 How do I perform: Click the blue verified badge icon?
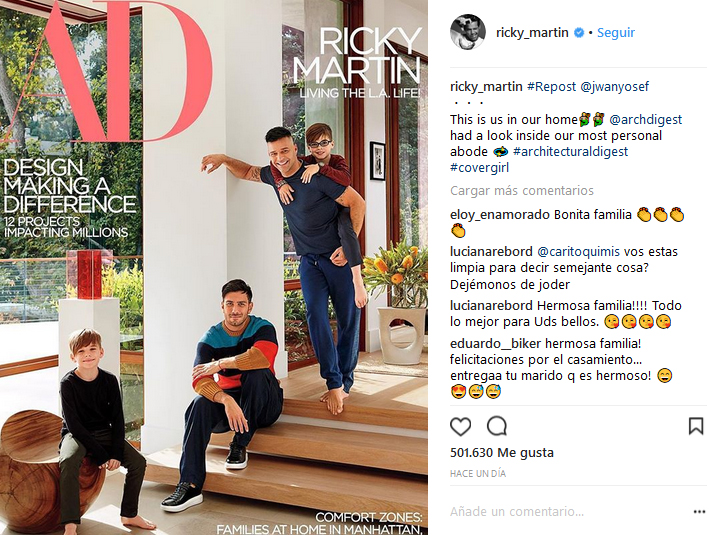click(579, 33)
